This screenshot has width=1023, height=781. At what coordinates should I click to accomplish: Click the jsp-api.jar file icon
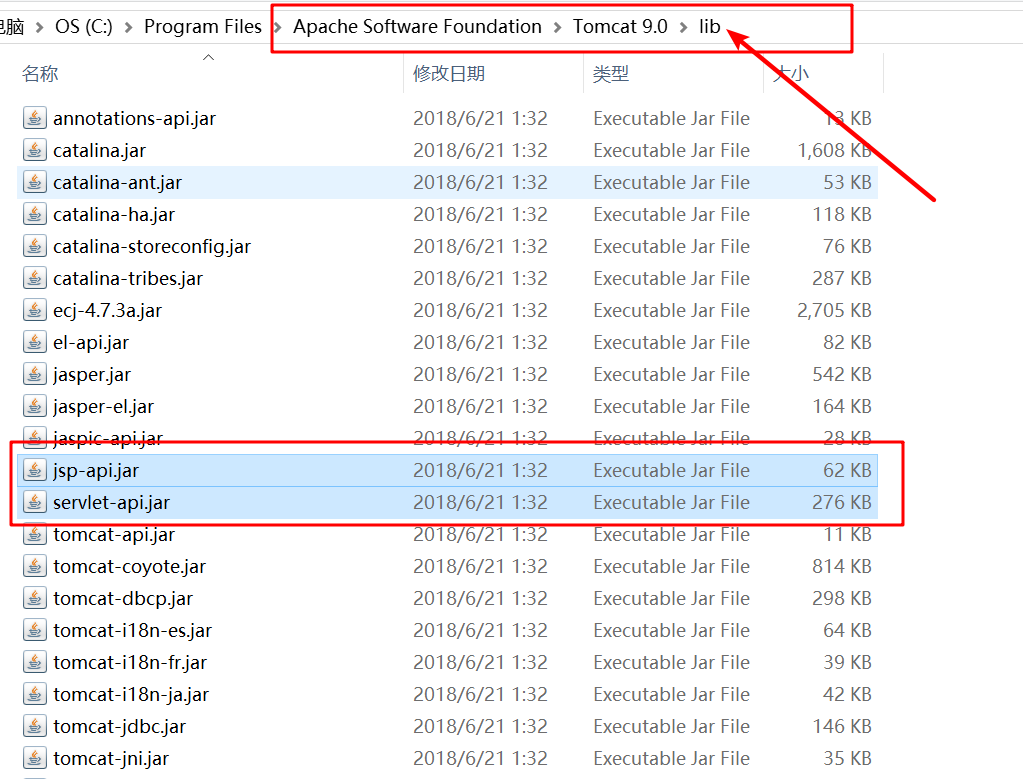pyautogui.click(x=35, y=470)
